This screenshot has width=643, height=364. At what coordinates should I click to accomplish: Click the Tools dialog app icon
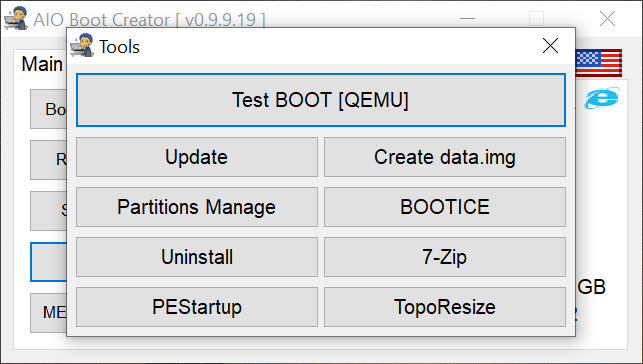[x=82, y=46]
